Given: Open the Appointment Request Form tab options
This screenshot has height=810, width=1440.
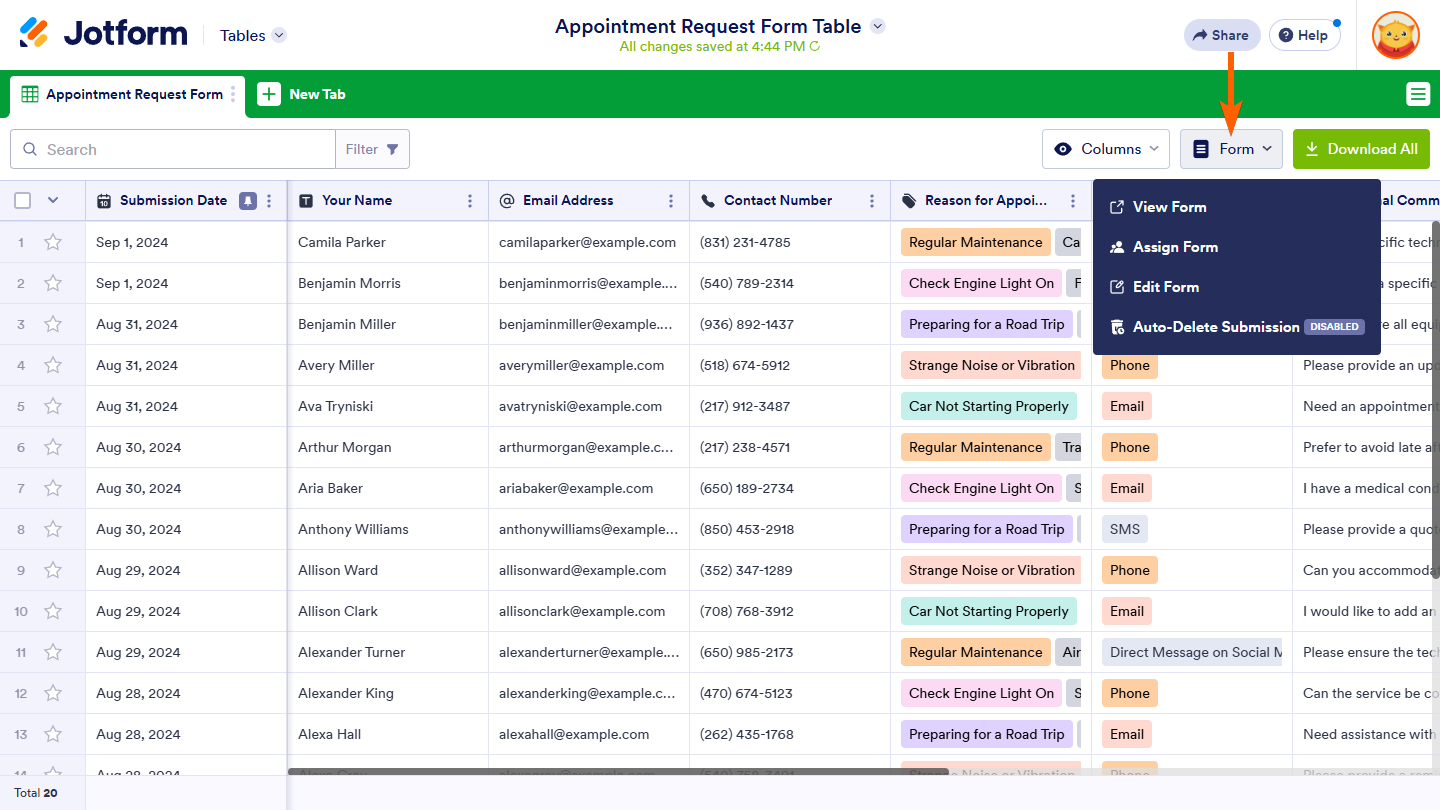Looking at the screenshot, I should (x=233, y=94).
